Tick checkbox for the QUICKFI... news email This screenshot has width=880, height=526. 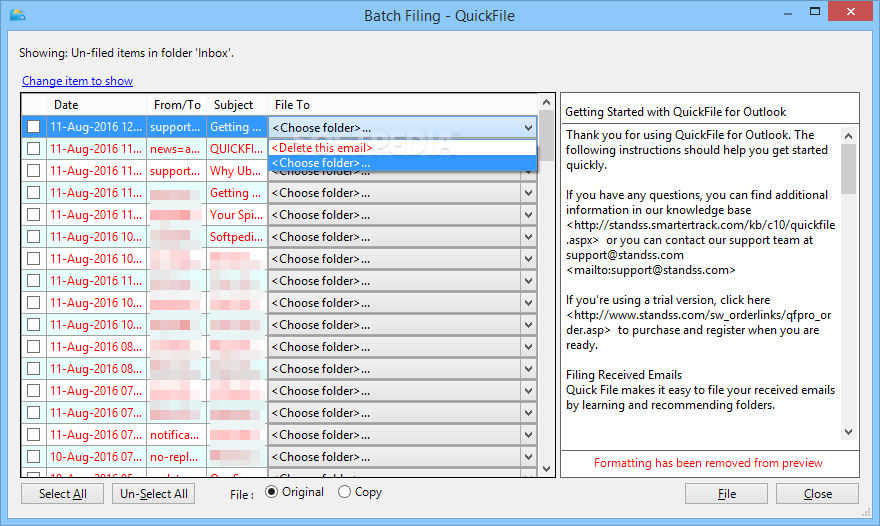point(34,149)
